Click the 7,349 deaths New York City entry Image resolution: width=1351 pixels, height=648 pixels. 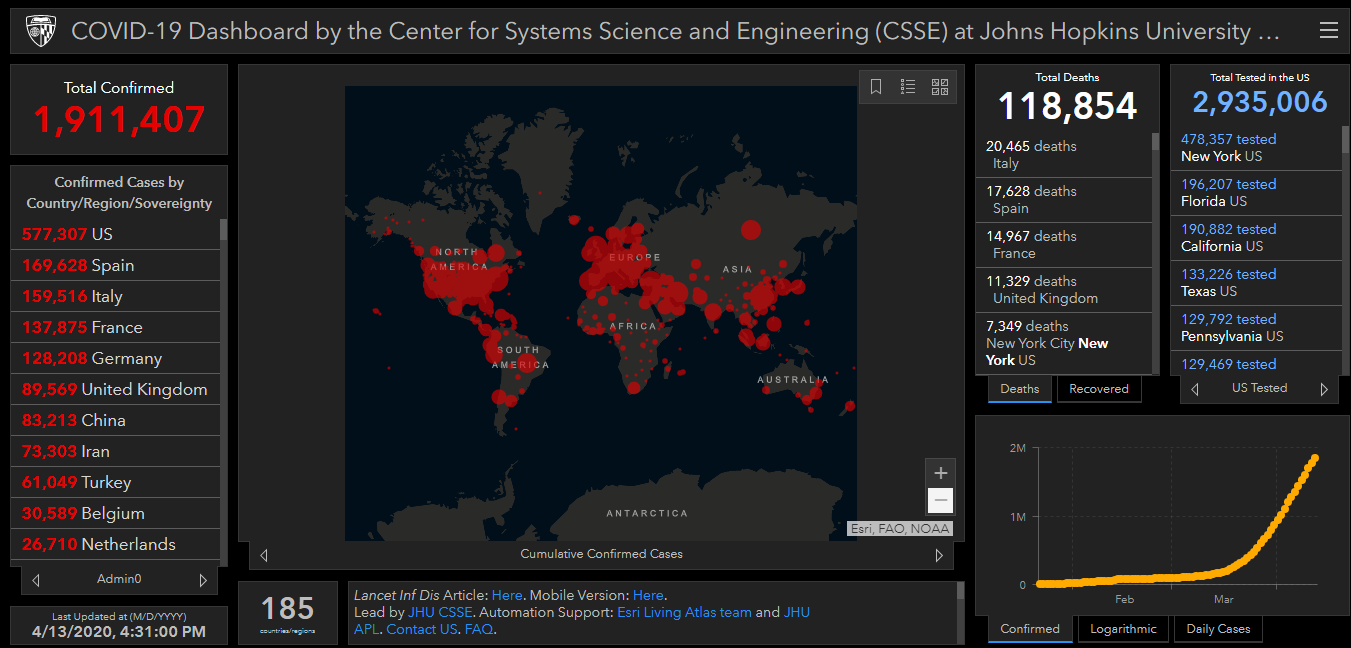tap(1064, 343)
